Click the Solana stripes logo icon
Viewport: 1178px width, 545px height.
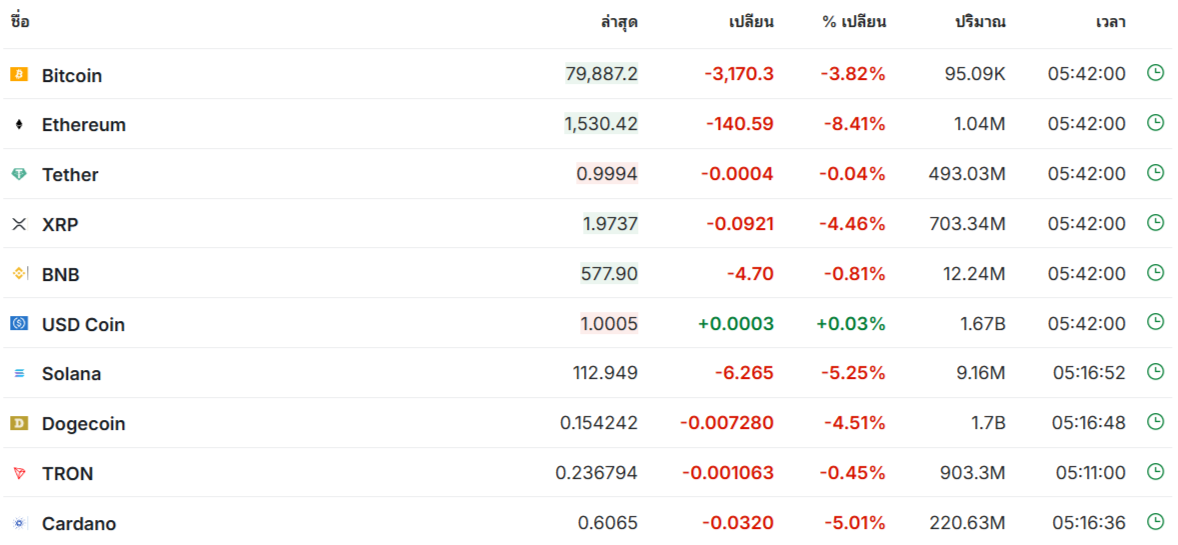(x=19, y=373)
